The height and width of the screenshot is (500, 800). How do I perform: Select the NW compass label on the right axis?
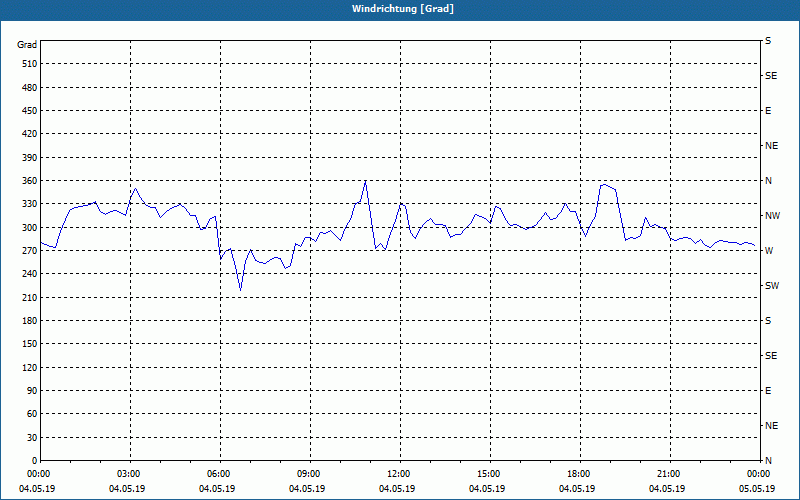click(772, 216)
